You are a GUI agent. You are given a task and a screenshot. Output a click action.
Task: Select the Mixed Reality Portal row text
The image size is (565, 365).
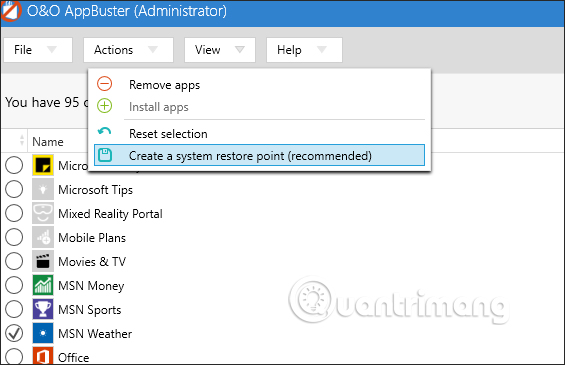[110, 214]
